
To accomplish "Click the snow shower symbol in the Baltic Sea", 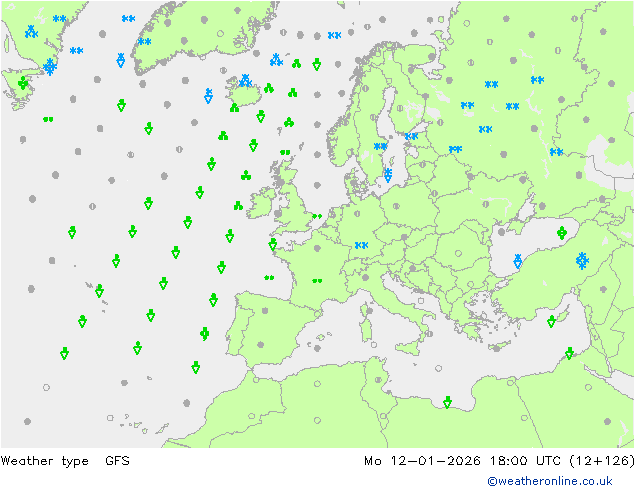I will coord(388,175).
